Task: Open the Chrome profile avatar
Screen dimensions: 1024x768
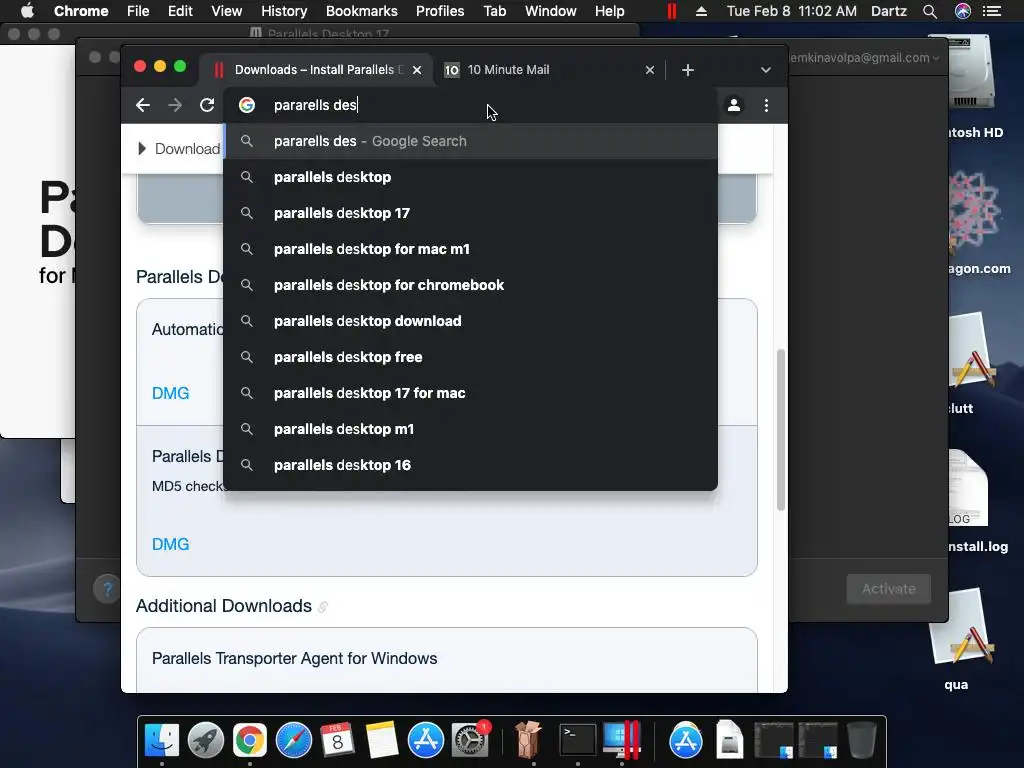Action: click(734, 105)
